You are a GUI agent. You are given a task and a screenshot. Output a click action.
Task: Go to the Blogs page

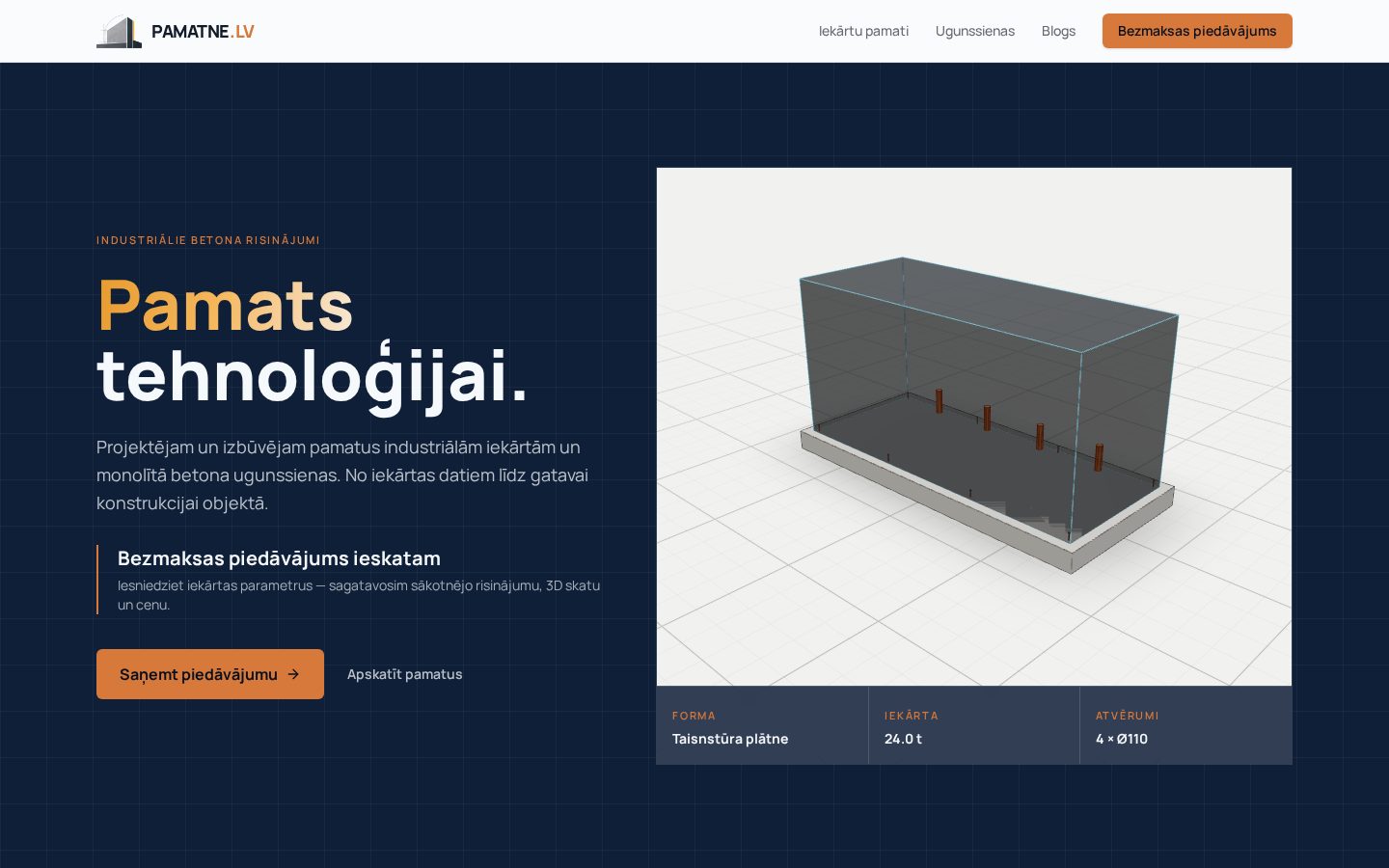click(x=1058, y=31)
